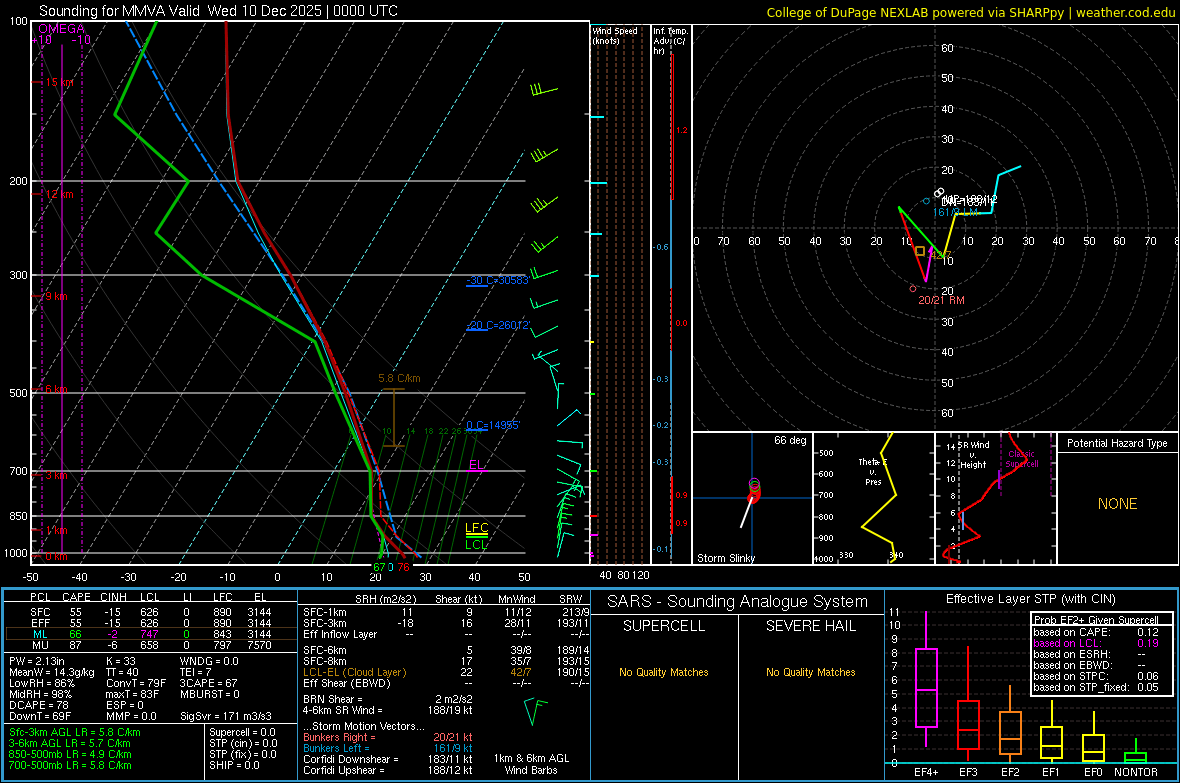The image size is (1180, 783).
Task: Click the Bunkers Right = 20/21 kt line
Action: tap(388, 737)
